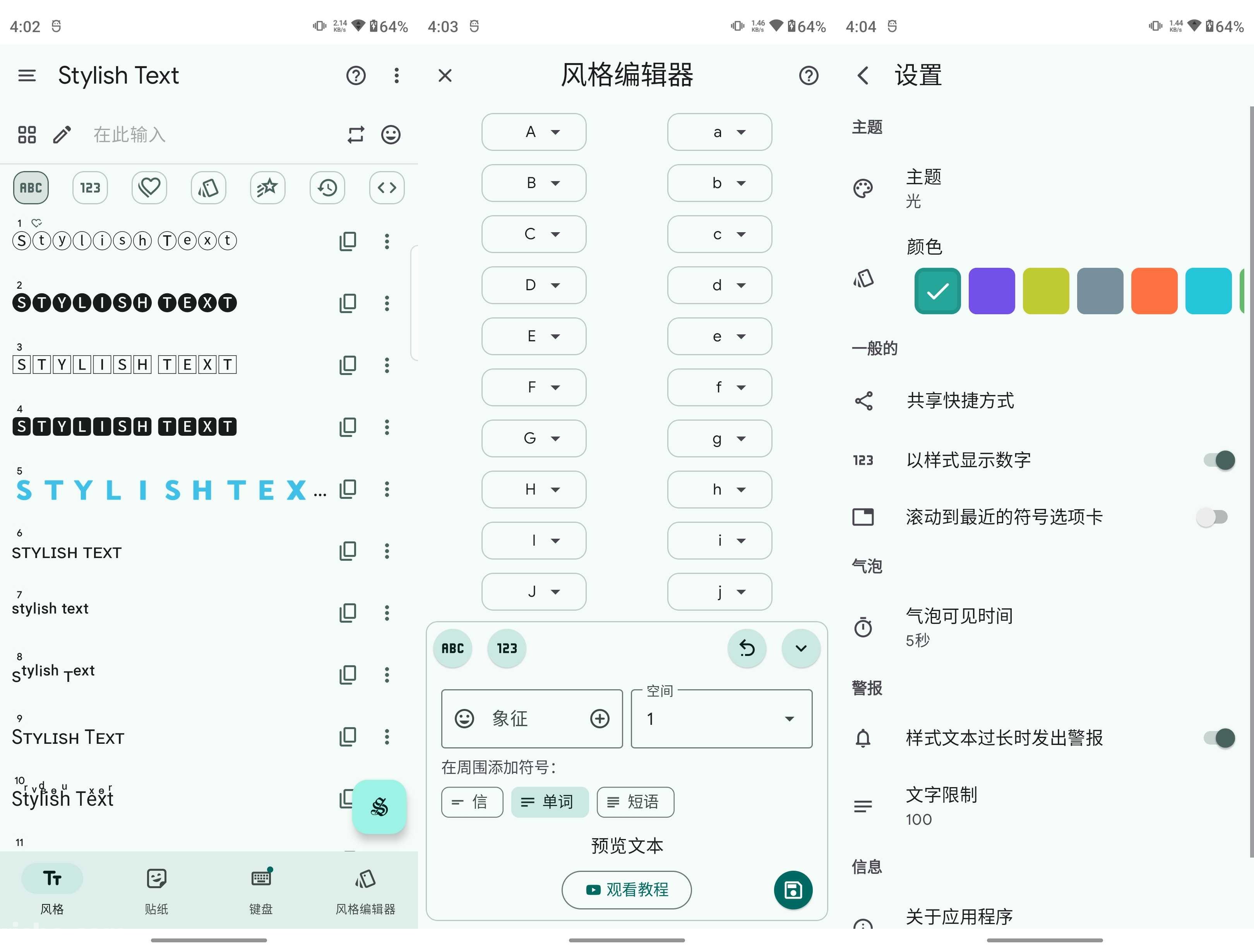This screenshot has width=1254, height=952.
Task: Select the favorites heart filter chip
Action: [149, 188]
